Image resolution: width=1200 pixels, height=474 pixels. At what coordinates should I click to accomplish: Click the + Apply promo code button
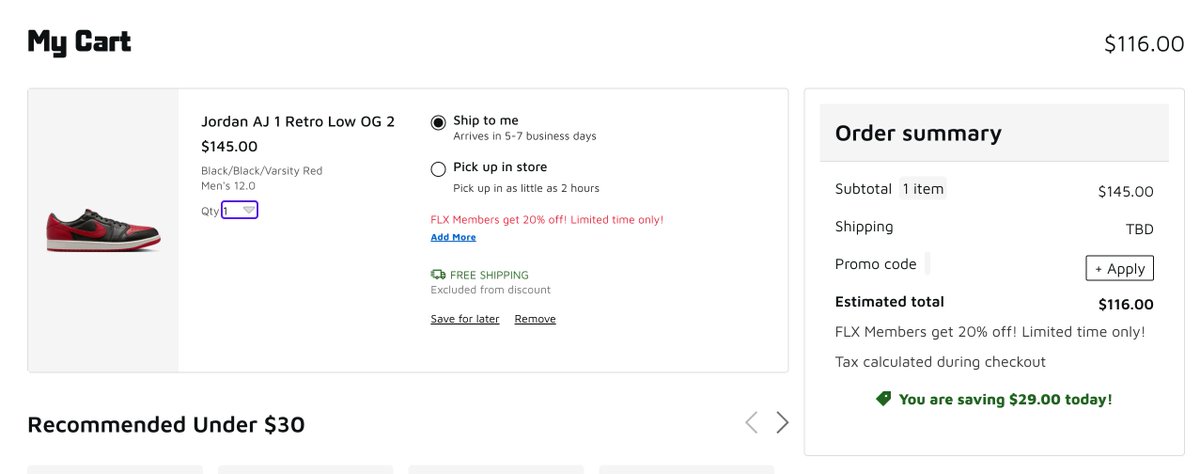pos(1120,268)
